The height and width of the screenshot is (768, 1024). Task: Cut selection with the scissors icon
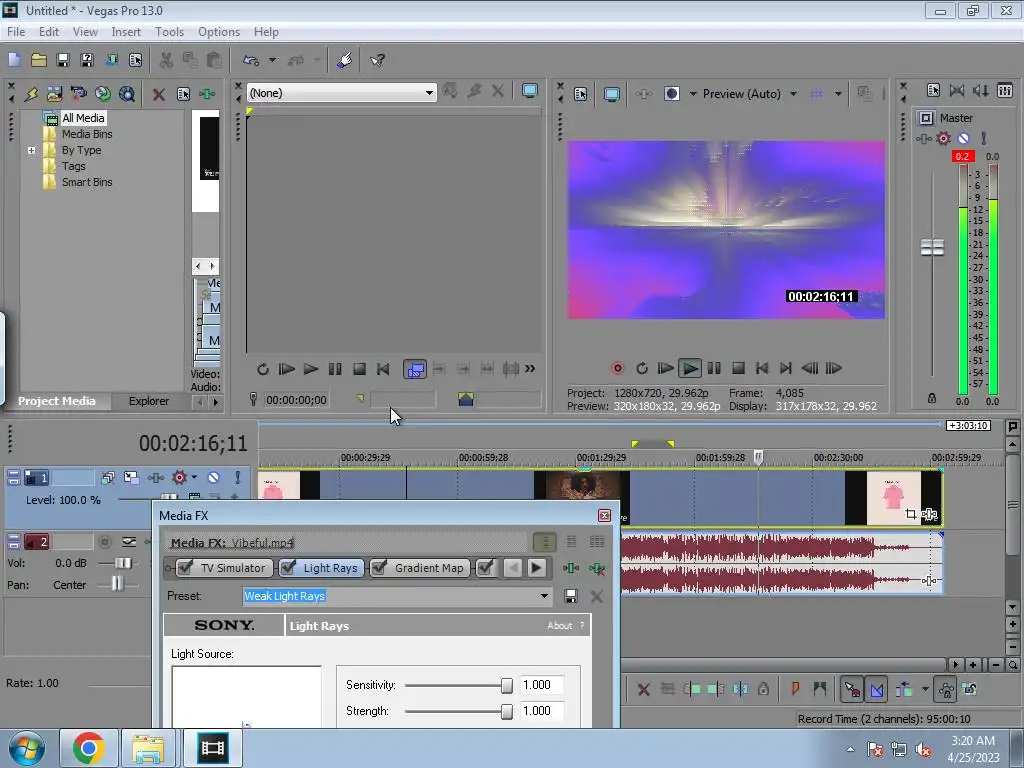point(166,60)
